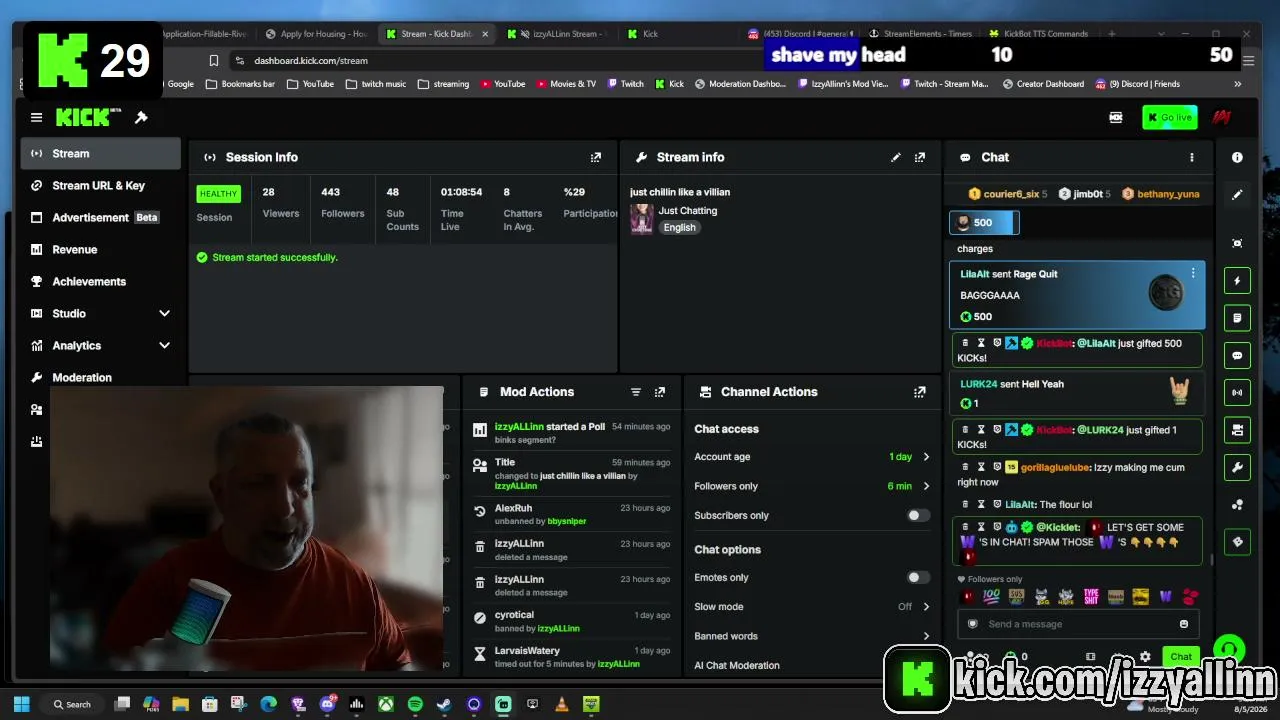Viewport: 1280px width, 720px height.
Task: Open Steam from the taskbar
Action: 444,704
